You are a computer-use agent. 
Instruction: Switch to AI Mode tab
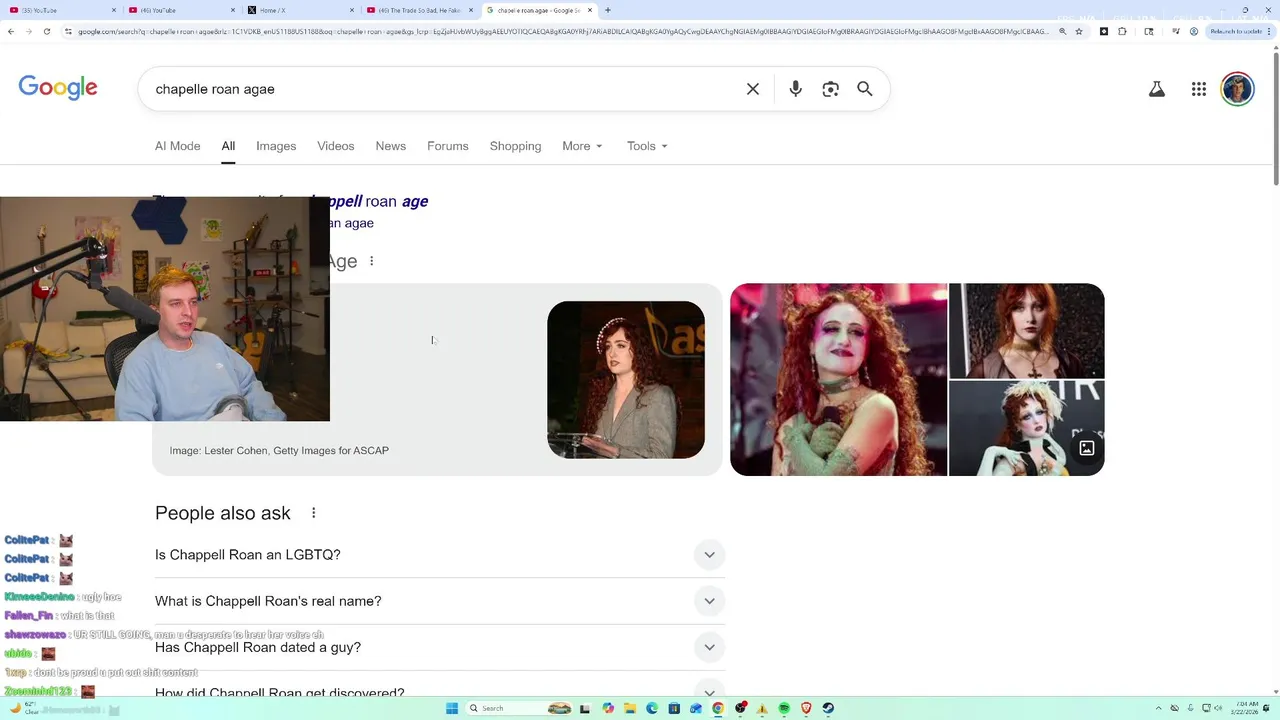point(178,146)
